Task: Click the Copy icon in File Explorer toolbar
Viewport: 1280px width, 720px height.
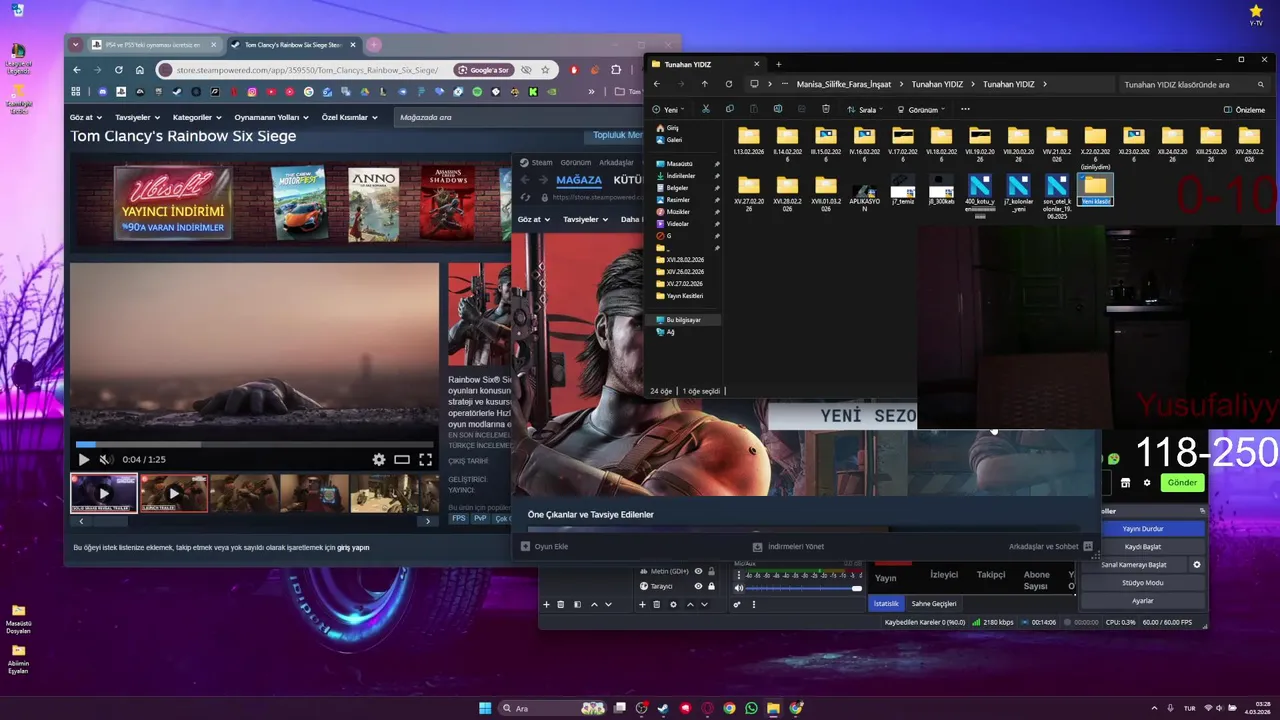Action: coord(730,109)
